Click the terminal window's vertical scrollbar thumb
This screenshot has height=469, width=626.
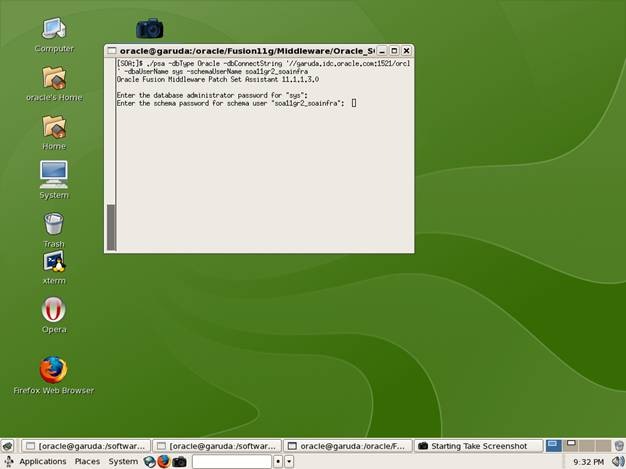(111, 227)
